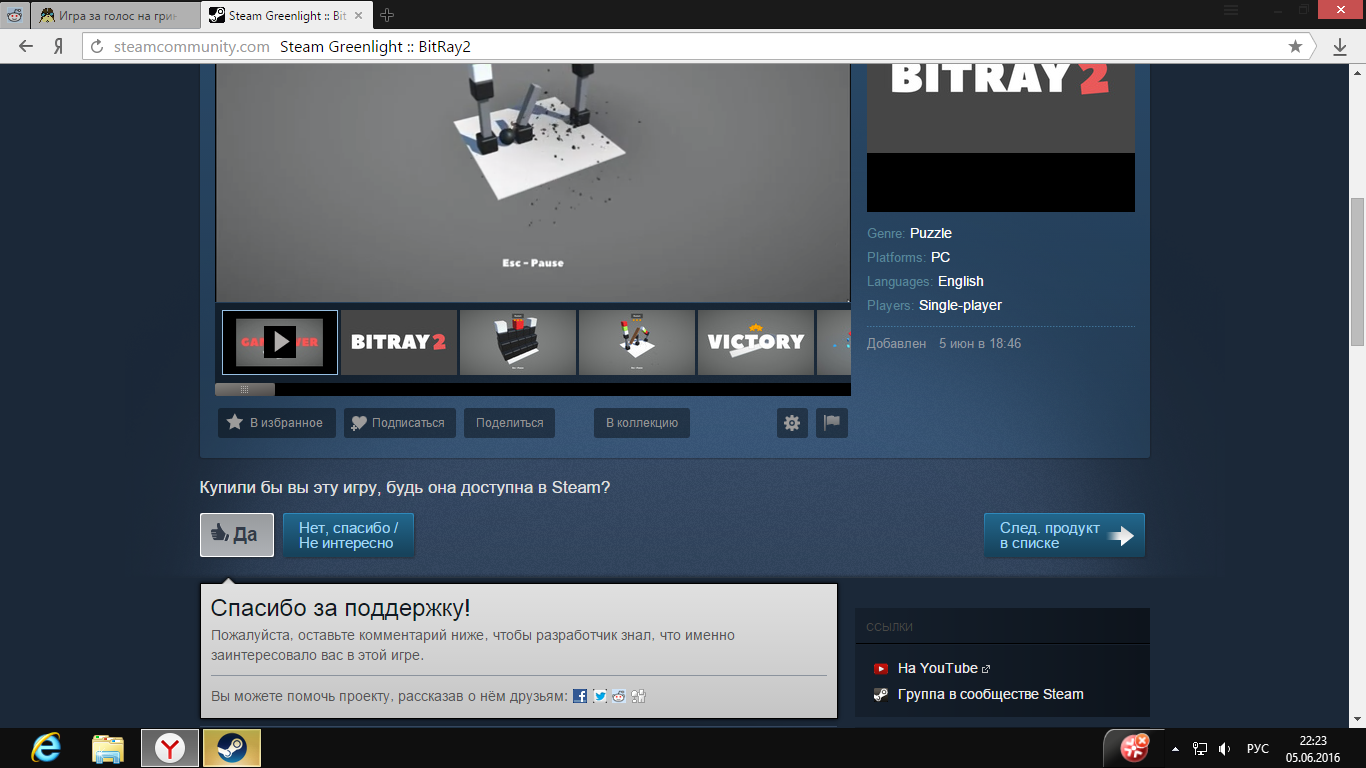Image resolution: width=1366 pixels, height=768 pixels.
Task: Switch to the 'Игра за голос' tab
Action: tap(115, 15)
